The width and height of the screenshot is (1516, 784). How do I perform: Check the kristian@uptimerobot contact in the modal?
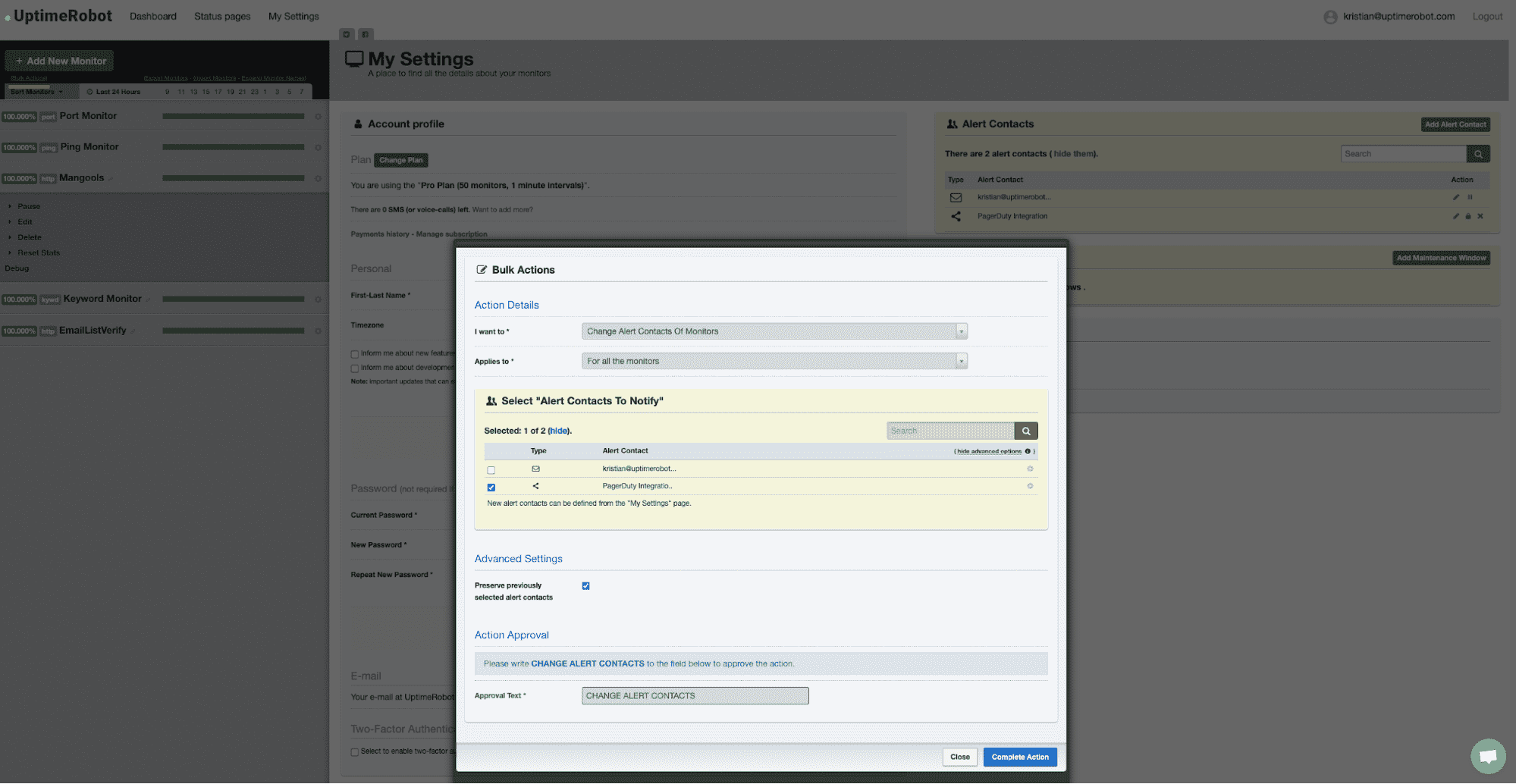(x=491, y=469)
